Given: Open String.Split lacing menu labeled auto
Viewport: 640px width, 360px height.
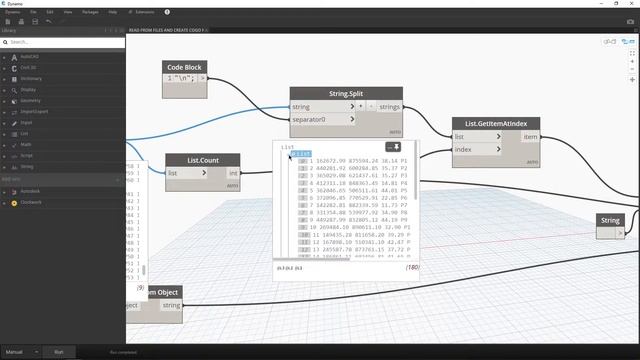Looking at the screenshot, I should pyautogui.click(x=395, y=132).
